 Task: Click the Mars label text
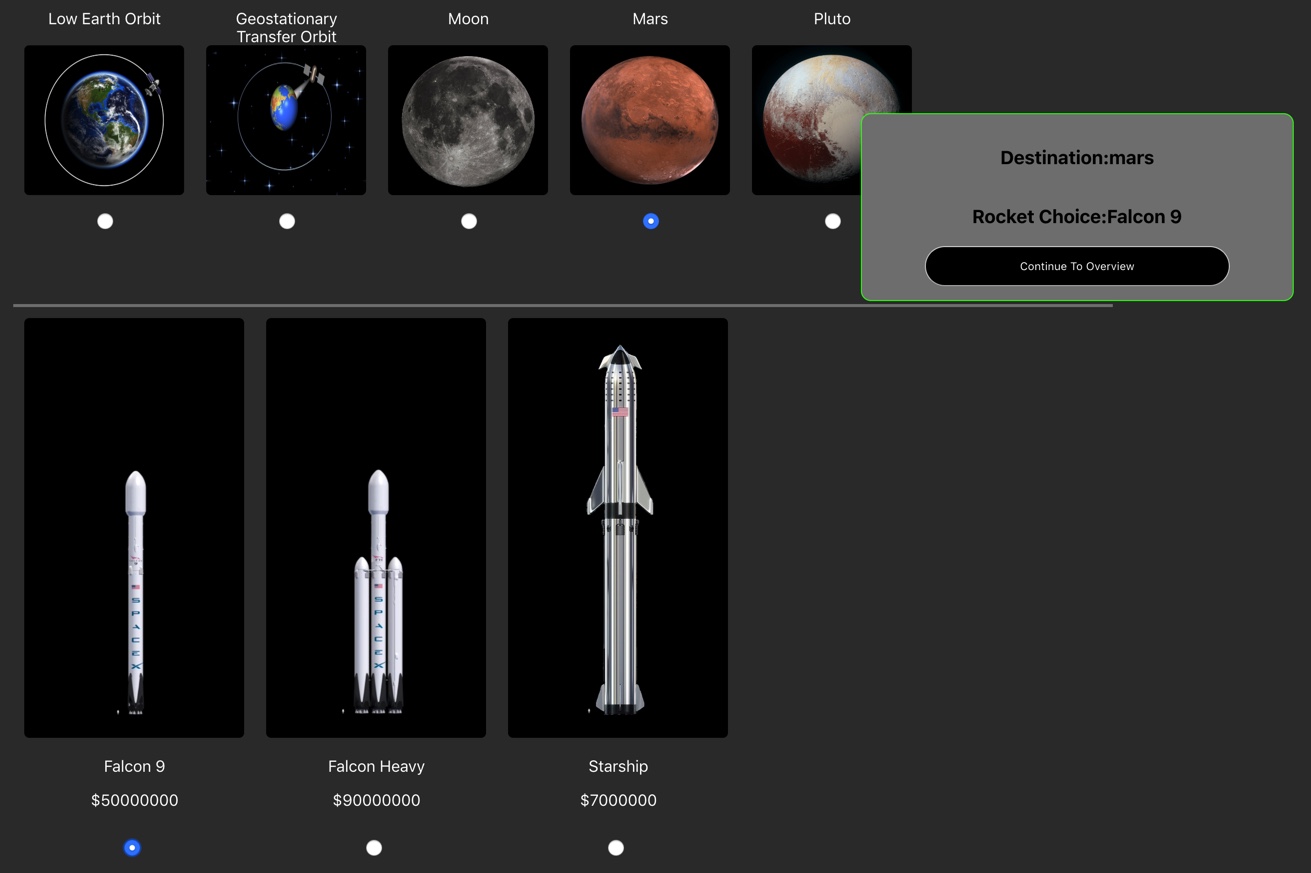click(x=650, y=19)
